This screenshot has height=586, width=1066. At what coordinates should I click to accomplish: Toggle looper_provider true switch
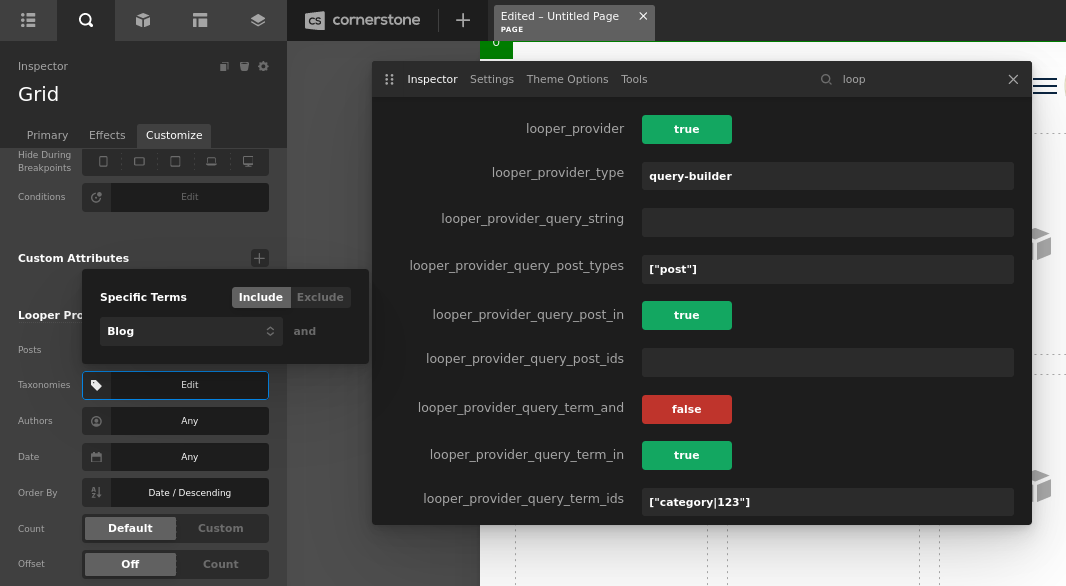pyautogui.click(x=686, y=130)
